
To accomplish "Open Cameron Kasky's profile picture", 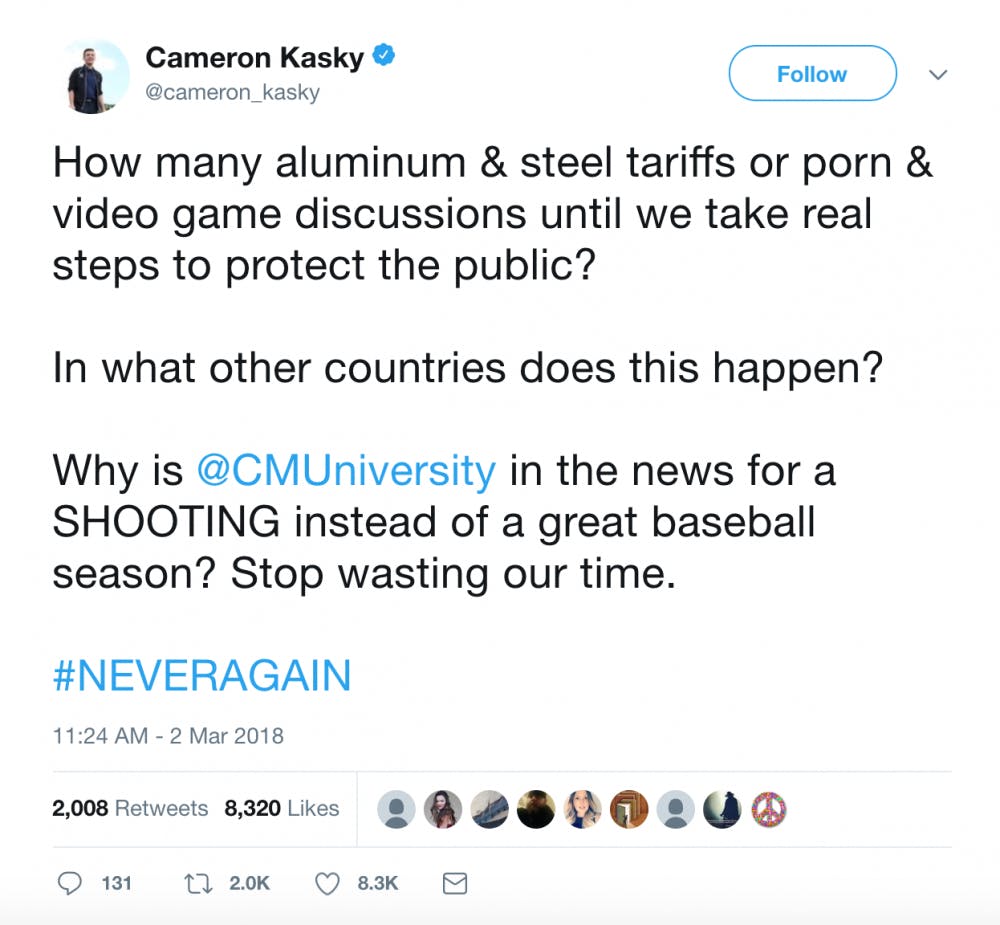I will click(x=93, y=76).
